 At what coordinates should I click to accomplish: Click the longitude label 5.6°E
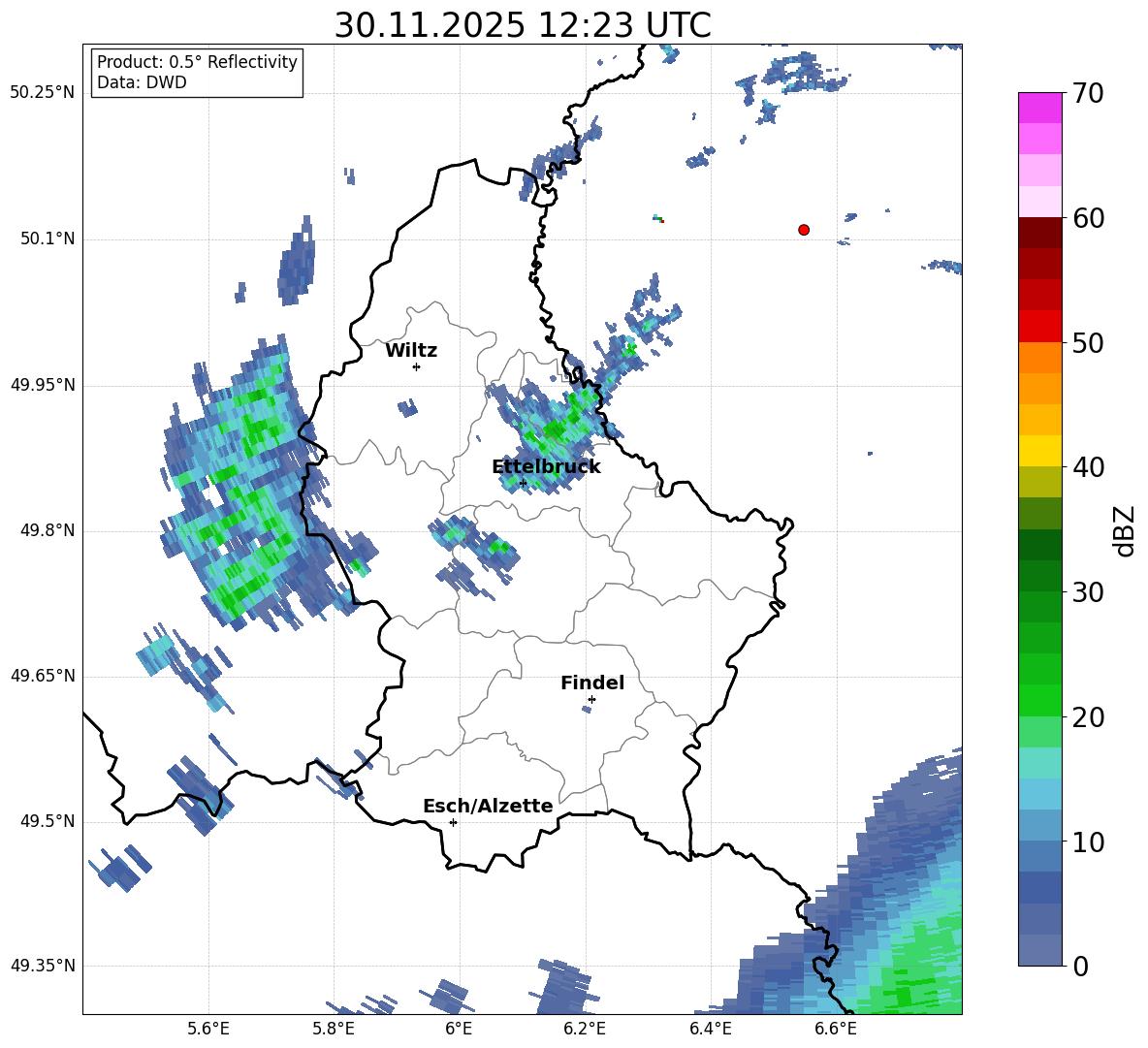click(208, 1029)
